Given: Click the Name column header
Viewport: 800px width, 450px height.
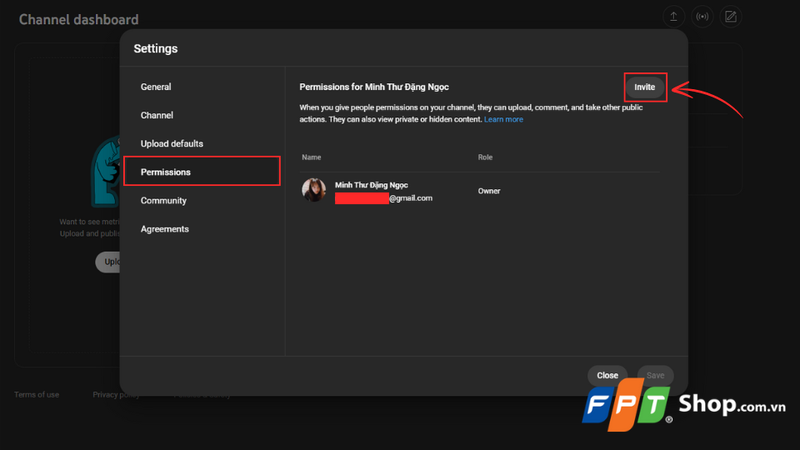Looking at the screenshot, I should point(311,157).
